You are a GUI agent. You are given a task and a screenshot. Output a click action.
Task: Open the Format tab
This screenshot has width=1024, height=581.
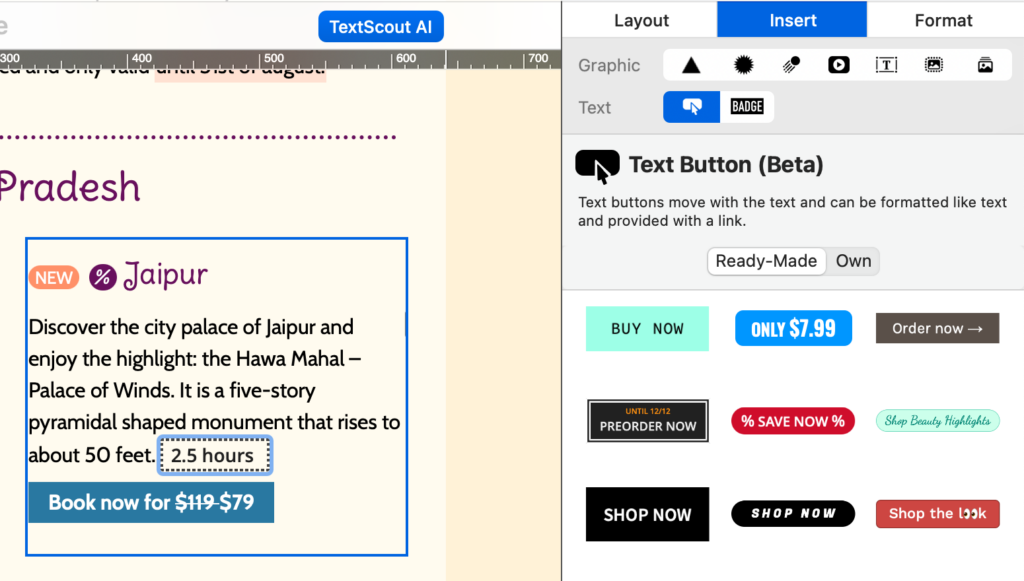click(943, 20)
